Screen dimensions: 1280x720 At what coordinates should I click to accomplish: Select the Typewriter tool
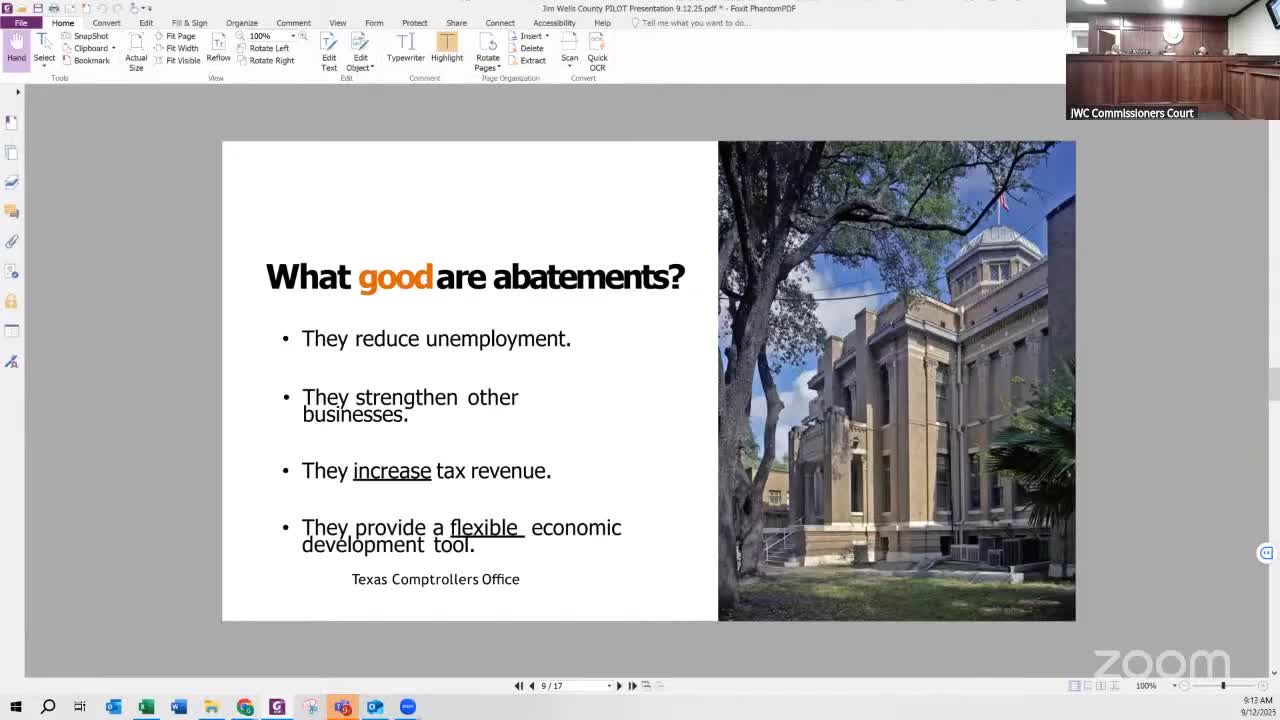tap(405, 47)
